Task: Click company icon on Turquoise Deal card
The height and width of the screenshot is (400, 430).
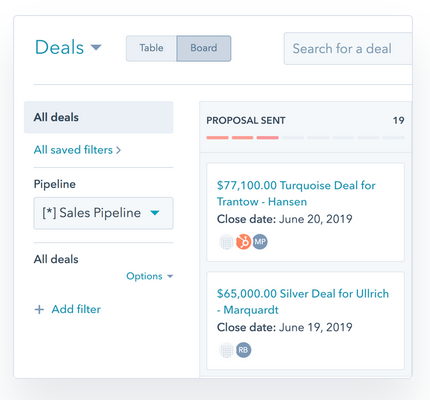Action: (x=227, y=242)
